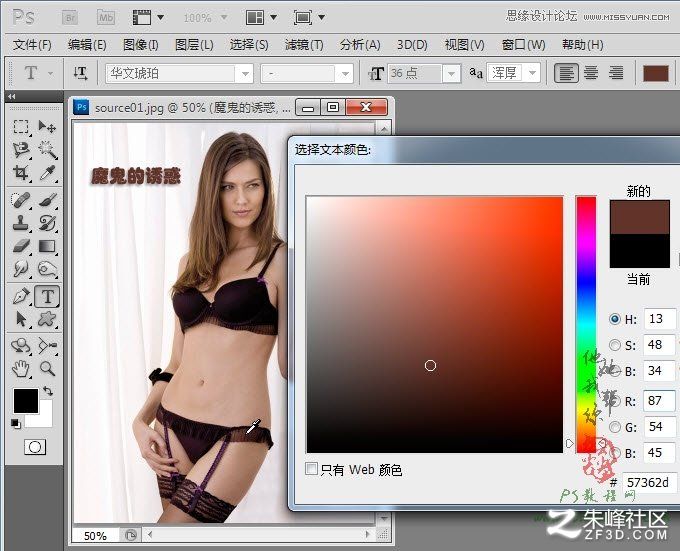The width and height of the screenshot is (680, 551).
Task: Select the Eraser tool
Action: (21, 246)
